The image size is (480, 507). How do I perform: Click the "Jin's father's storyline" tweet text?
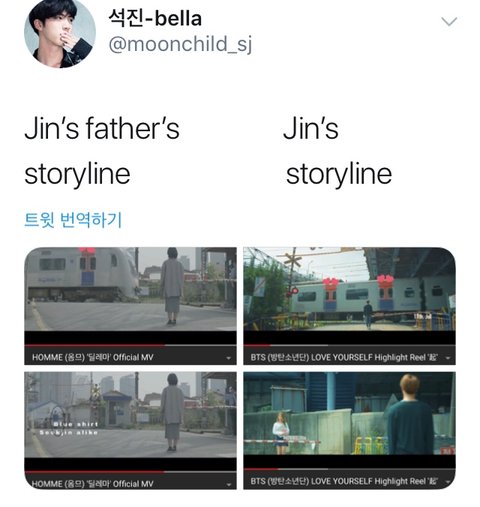point(102,151)
